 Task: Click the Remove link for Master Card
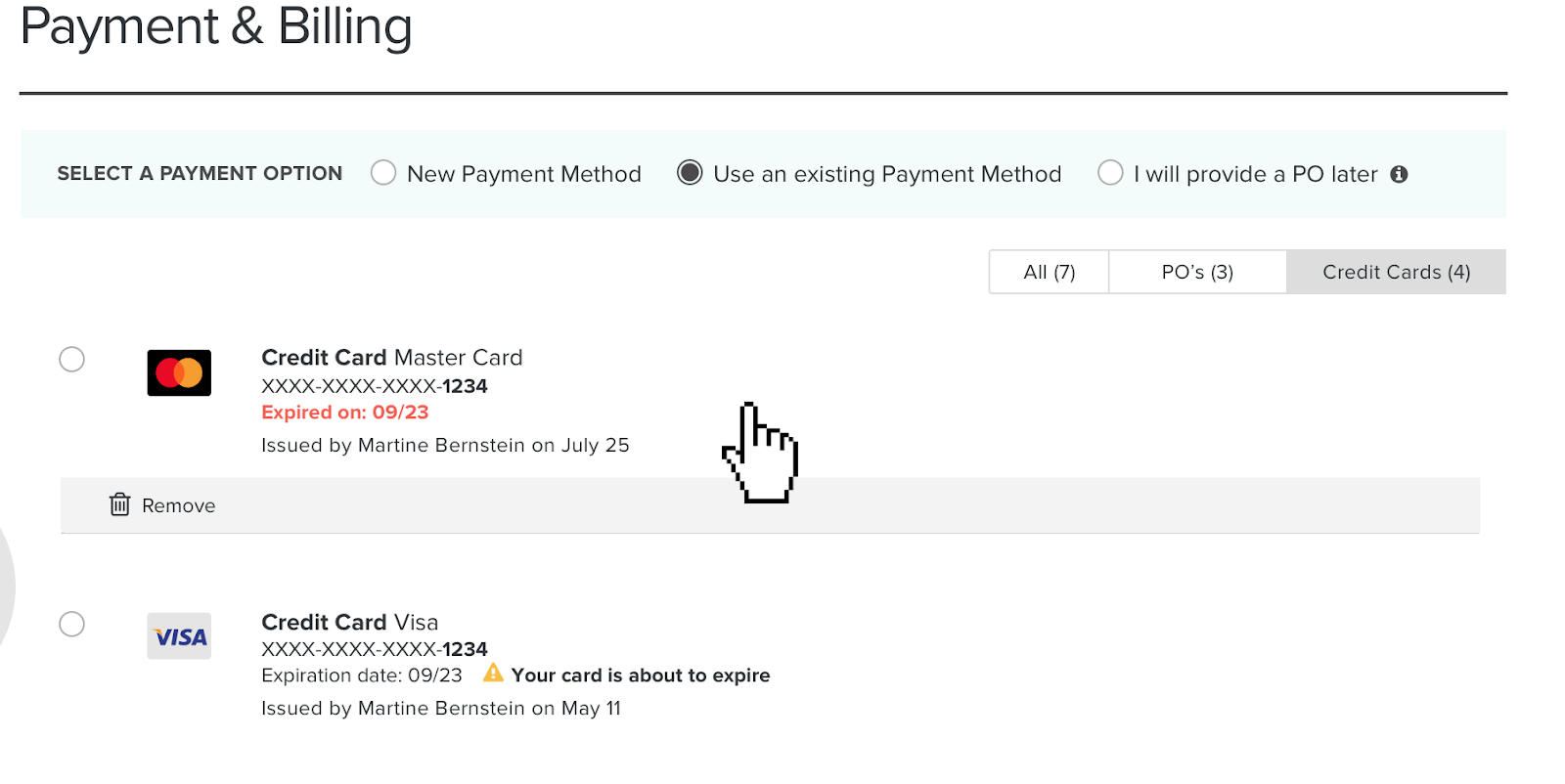click(178, 505)
